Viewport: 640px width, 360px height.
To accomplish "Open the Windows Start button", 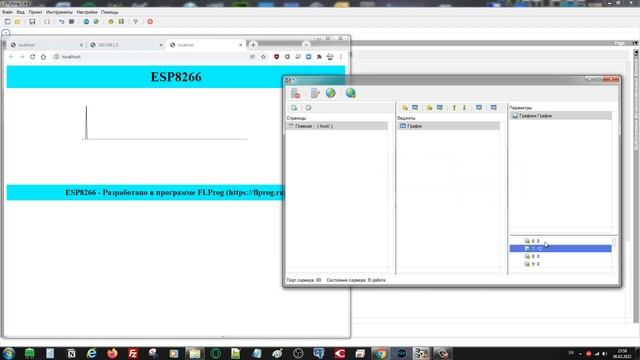I will tap(9, 353).
